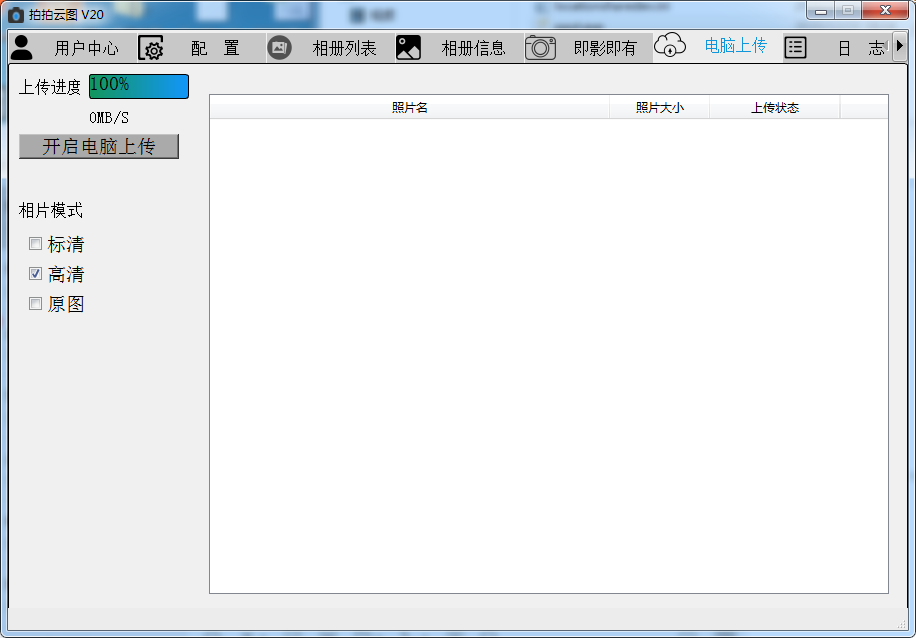The image size is (916, 638).
Task: Click the 0MB/S upload speed text
Action: [109, 117]
